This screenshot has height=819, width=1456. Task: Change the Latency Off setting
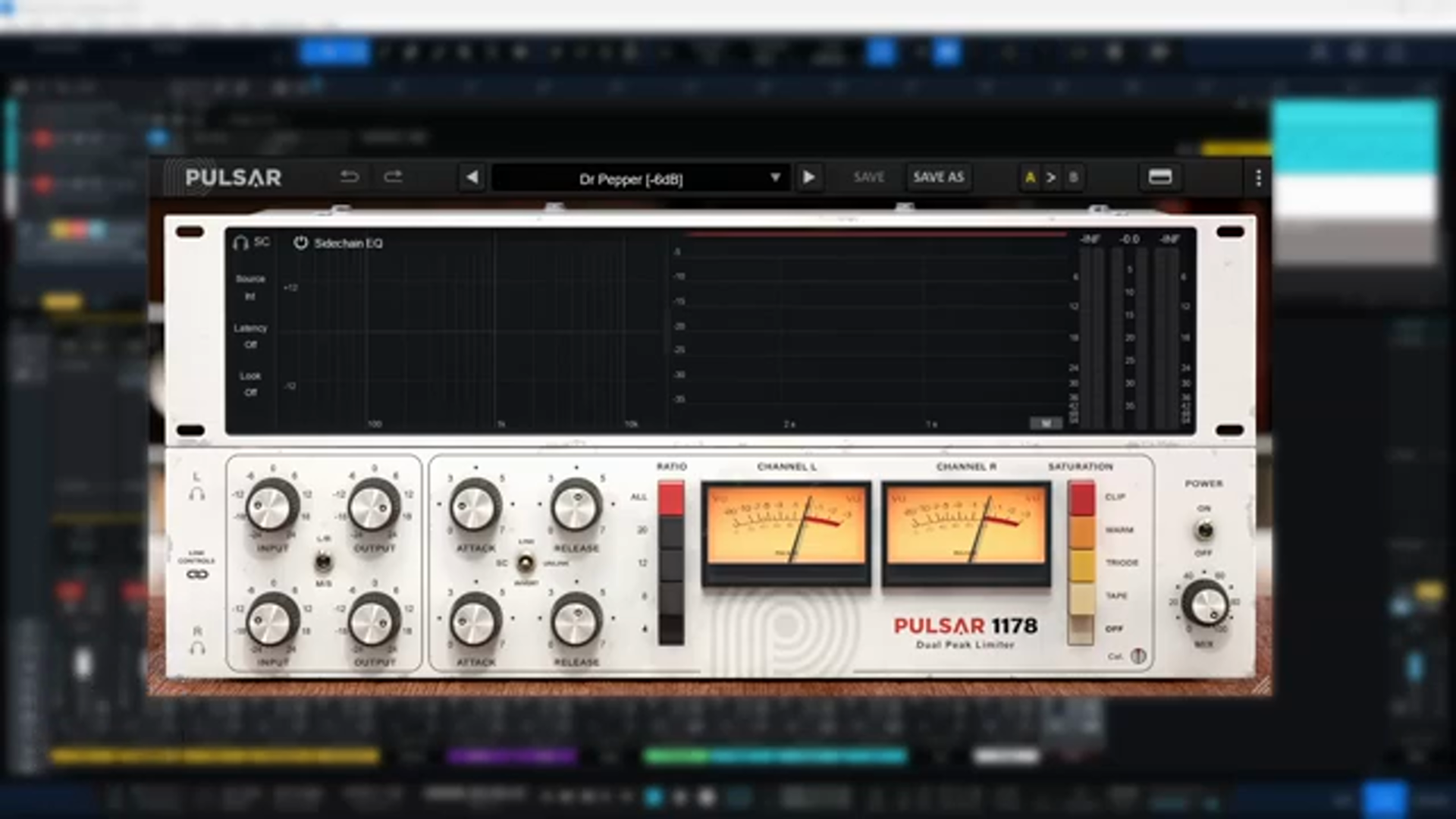(x=250, y=336)
